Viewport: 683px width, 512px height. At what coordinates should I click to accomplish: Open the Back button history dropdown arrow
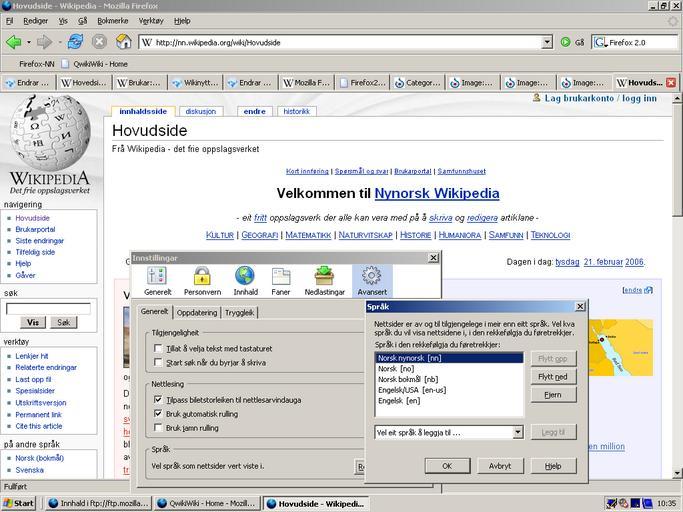pyautogui.click(x=29, y=42)
